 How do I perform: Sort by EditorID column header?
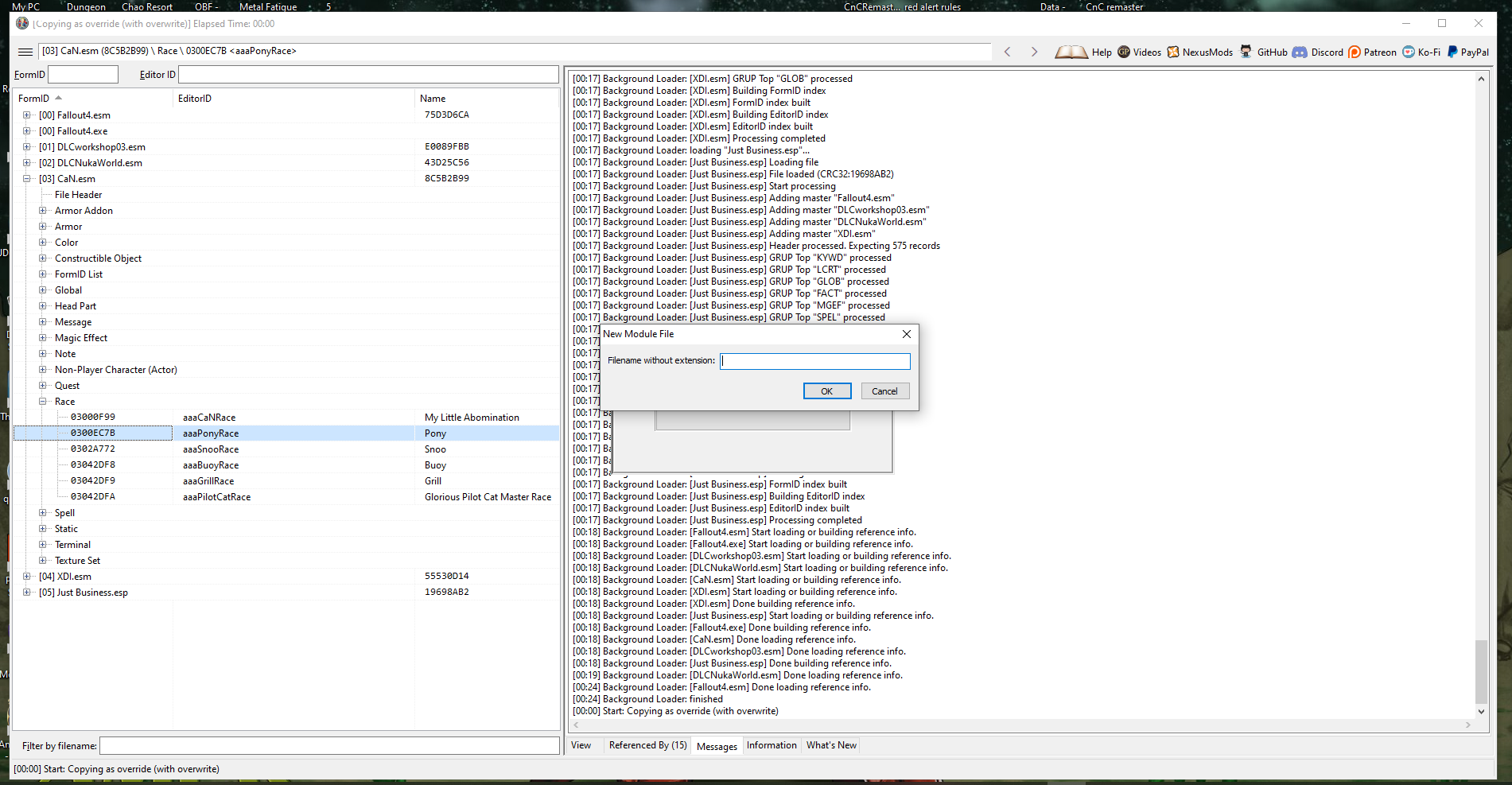293,99
